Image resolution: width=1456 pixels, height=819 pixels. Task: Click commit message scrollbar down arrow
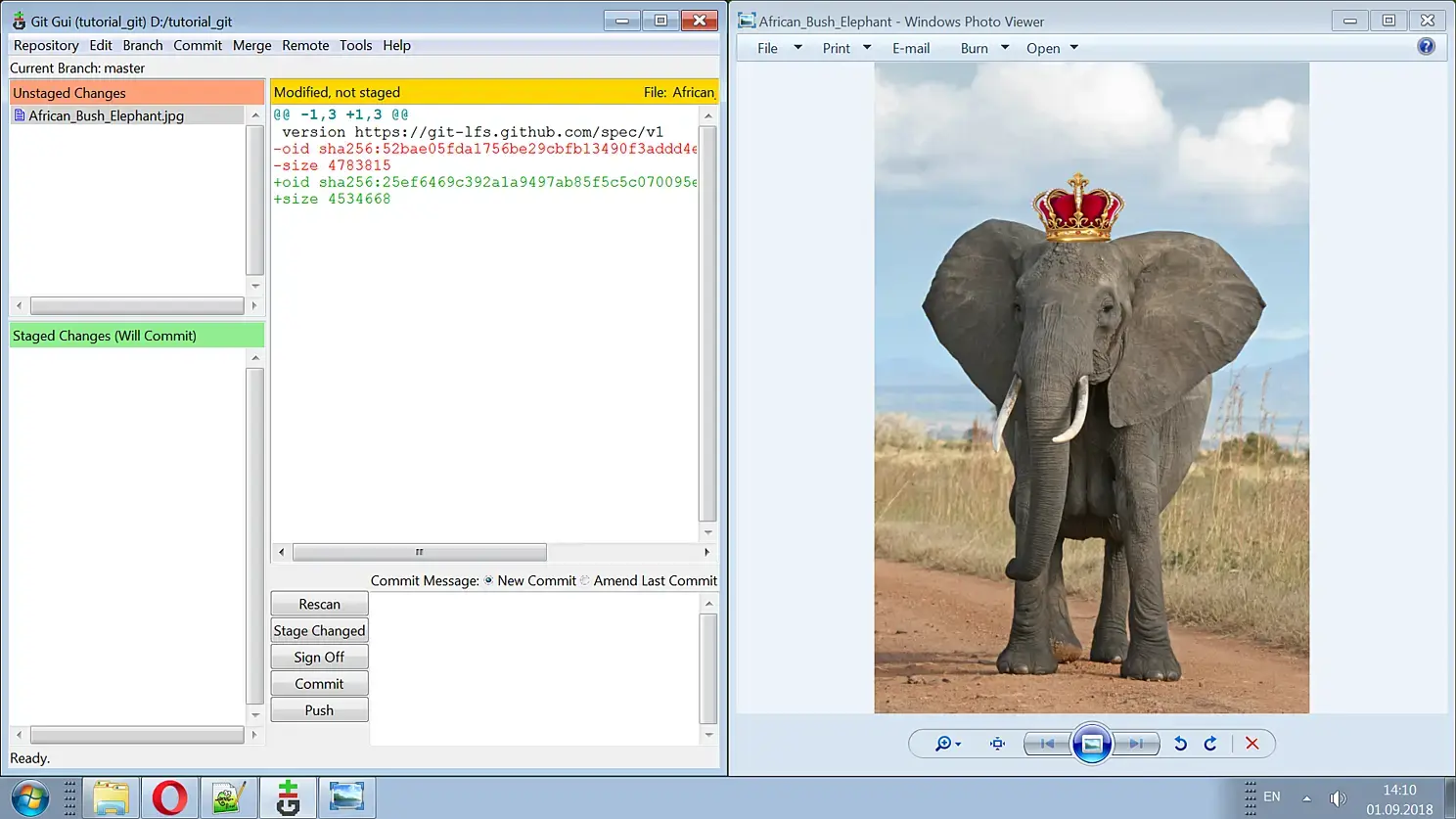tap(708, 735)
